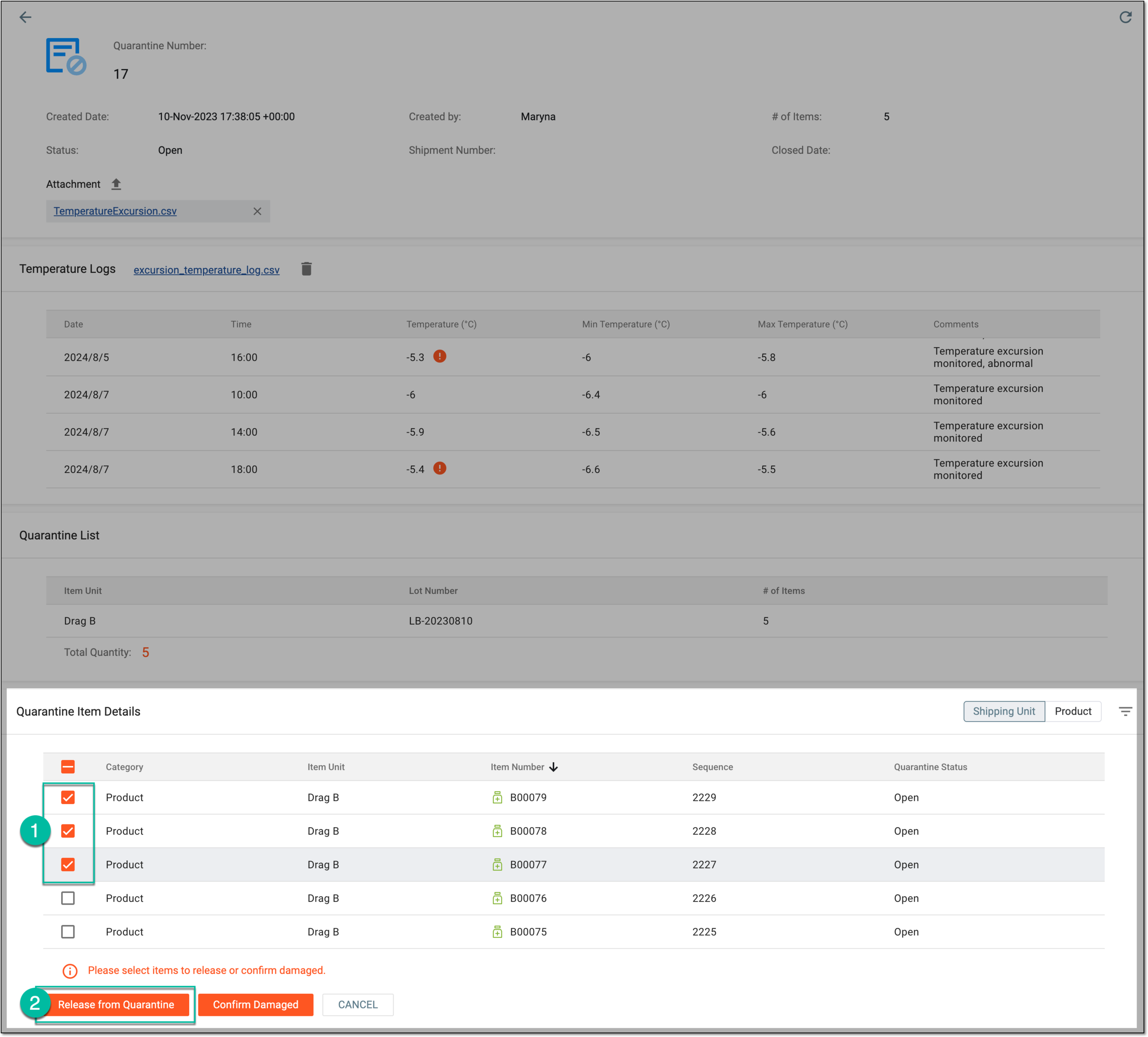This screenshot has width=1148, height=1037.
Task: Check the checkbox for item B00075
Action: pyautogui.click(x=68, y=932)
